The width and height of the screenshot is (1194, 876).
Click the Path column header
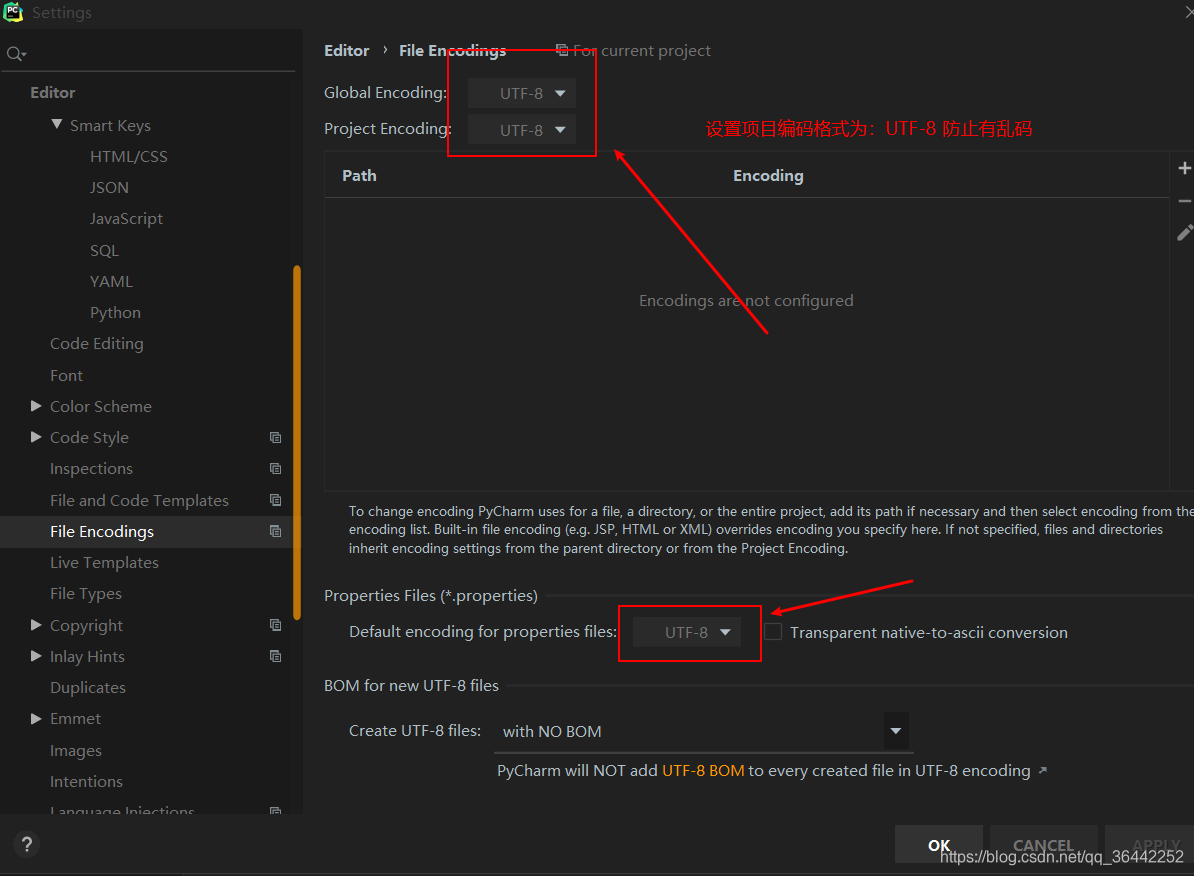(359, 175)
